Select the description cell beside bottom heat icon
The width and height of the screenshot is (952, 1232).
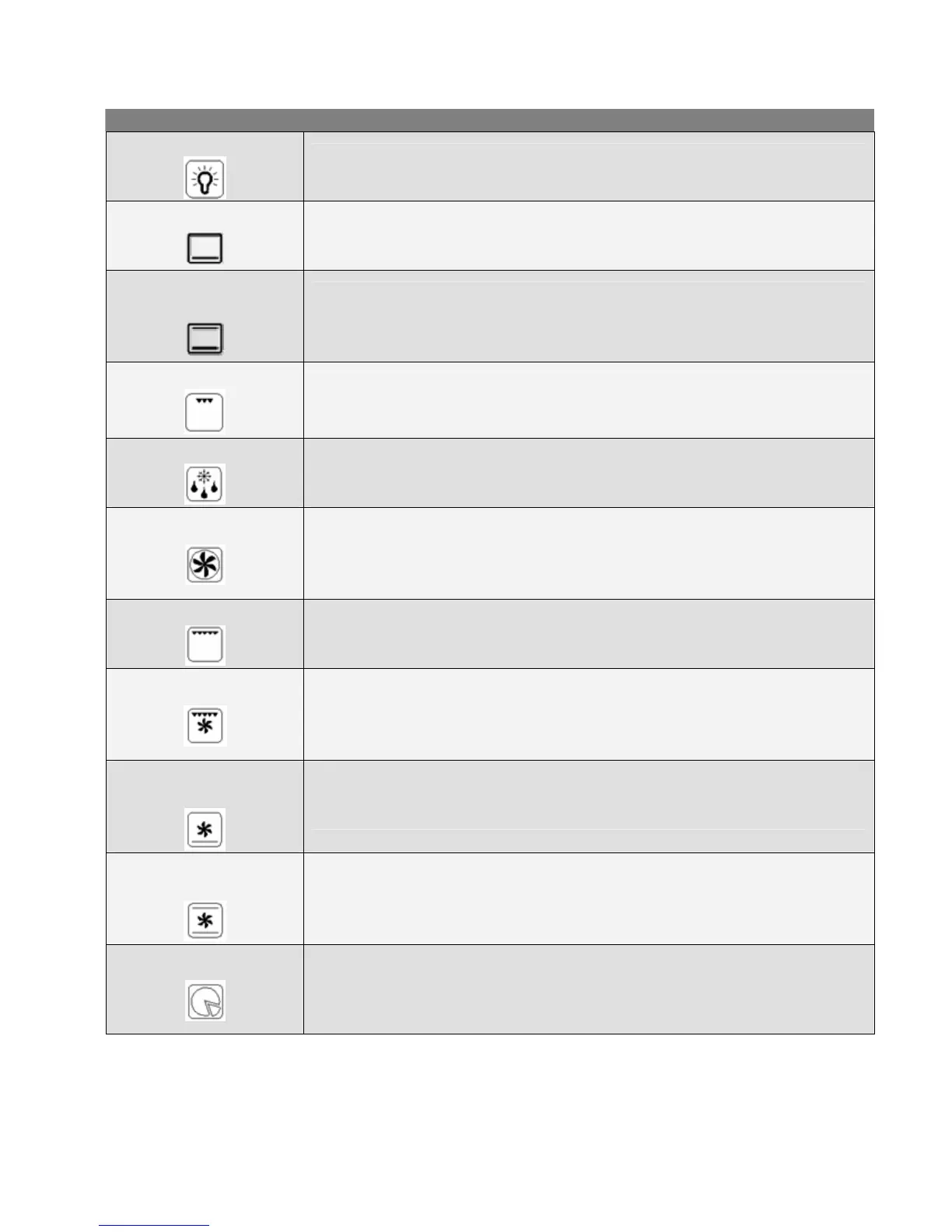(588, 236)
